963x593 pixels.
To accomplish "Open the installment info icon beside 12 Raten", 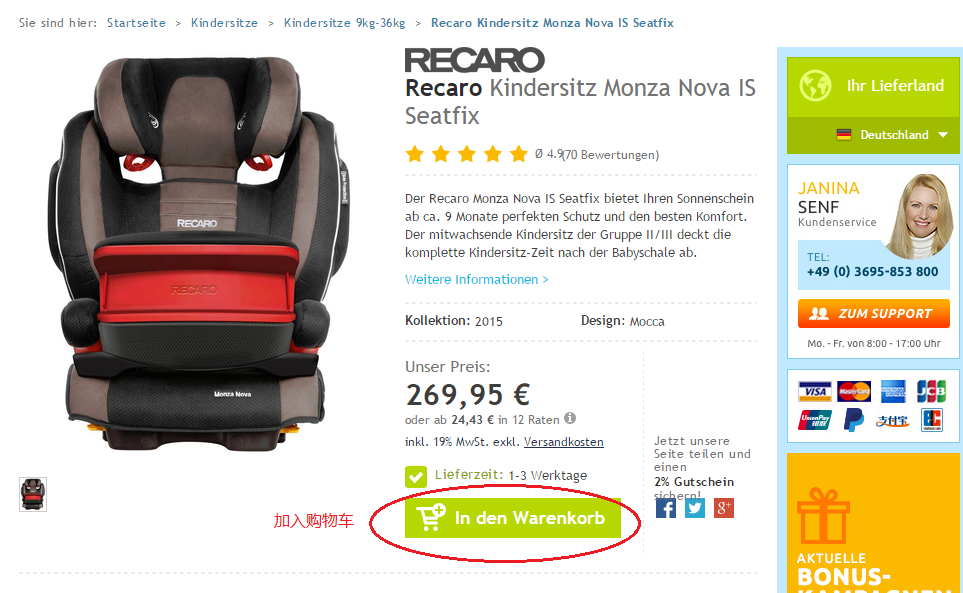I will click(570, 419).
